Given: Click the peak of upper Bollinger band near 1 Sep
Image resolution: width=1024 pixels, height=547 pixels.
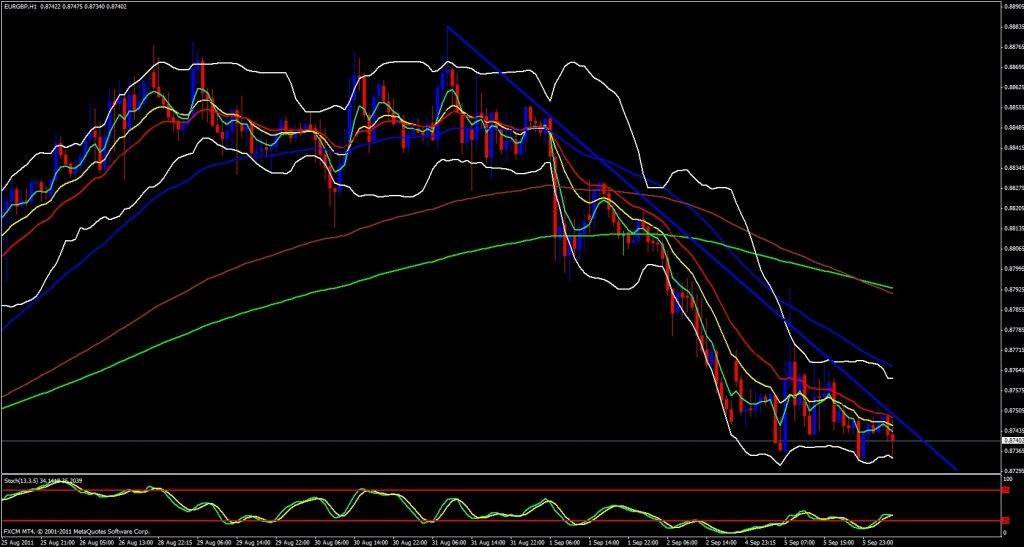Looking at the screenshot, I should pyautogui.click(x=573, y=63).
